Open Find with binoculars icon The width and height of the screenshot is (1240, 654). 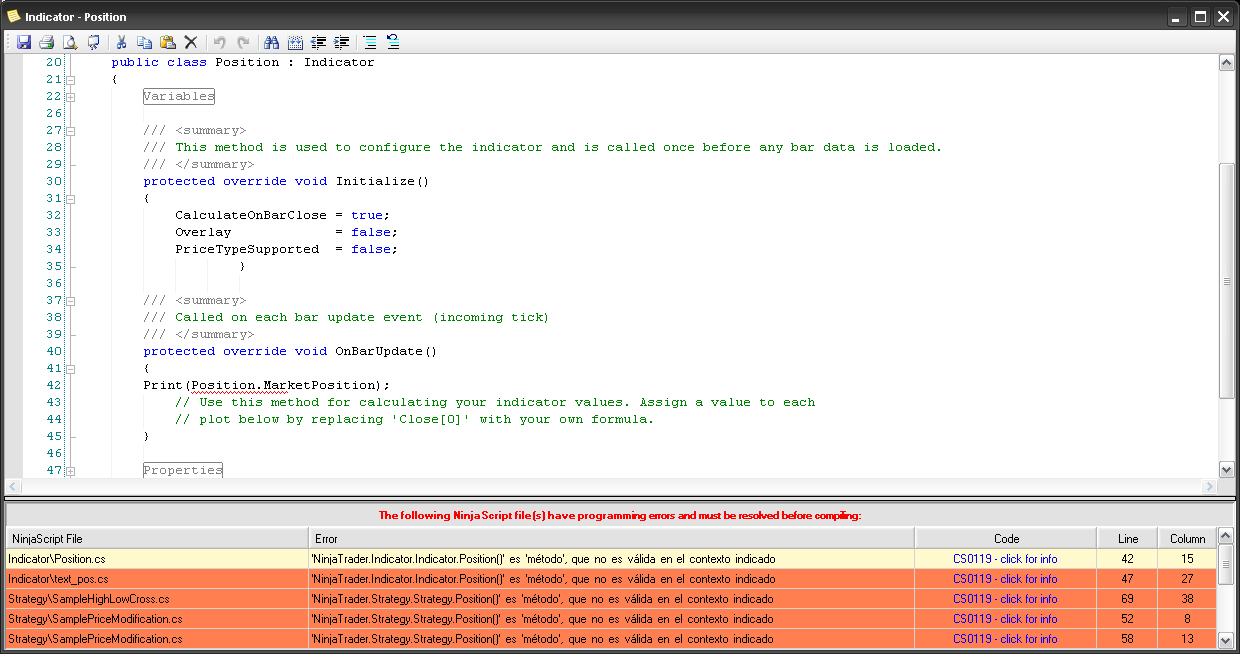click(x=271, y=42)
